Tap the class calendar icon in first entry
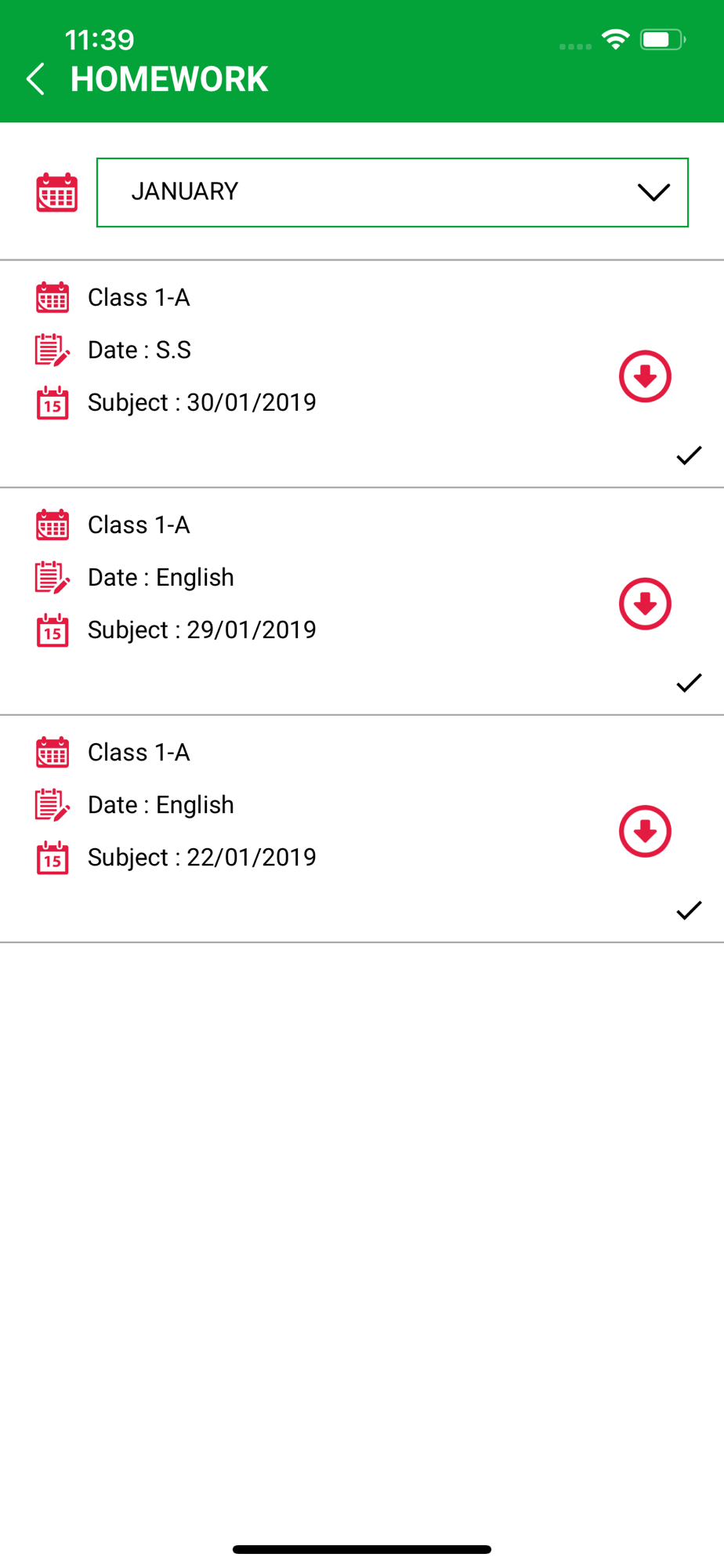Image resolution: width=724 pixels, height=1568 pixels. (x=52, y=297)
